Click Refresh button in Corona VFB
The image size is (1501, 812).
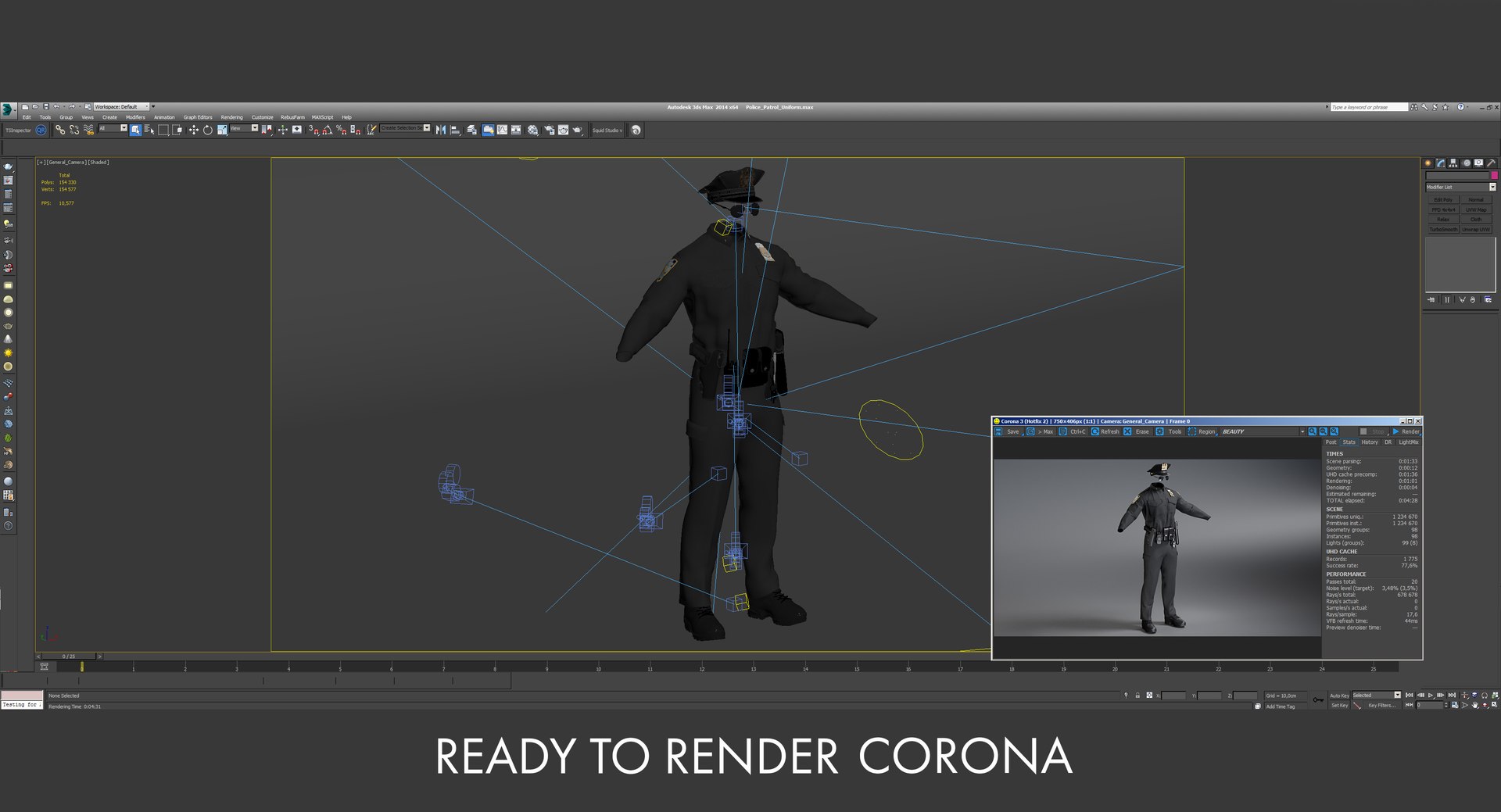click(1105, 431)
